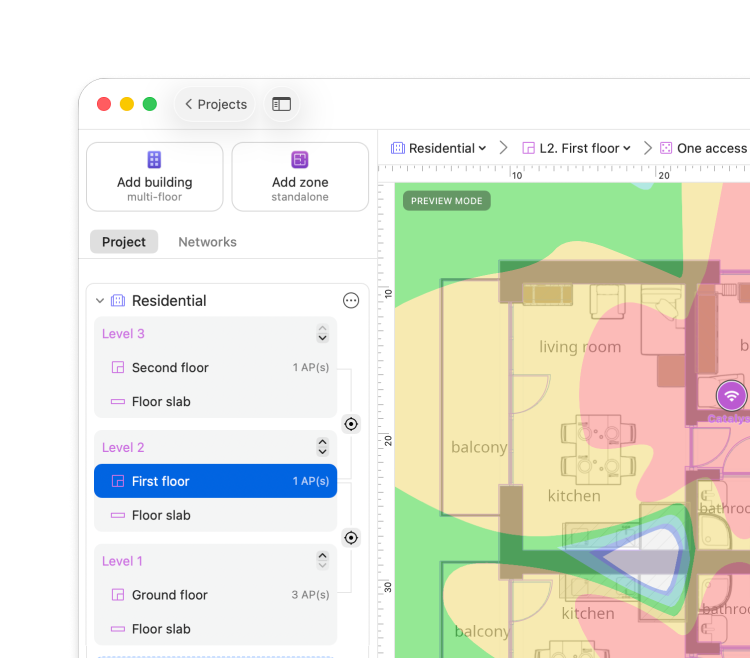Select Second floor in the tree
Viewport: 750px width, 658px height.
[x=215, y=367]
